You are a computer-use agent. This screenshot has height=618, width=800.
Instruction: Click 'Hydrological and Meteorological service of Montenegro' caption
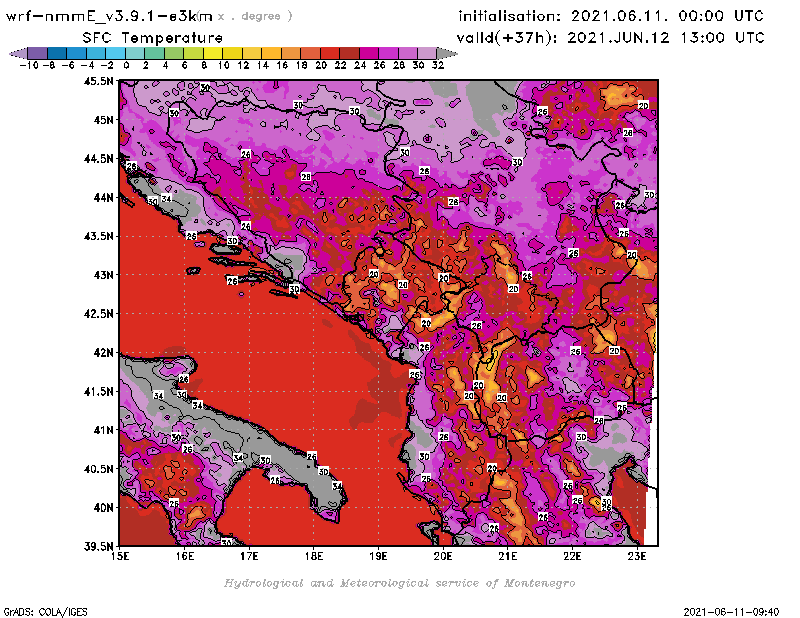[399, 583]
